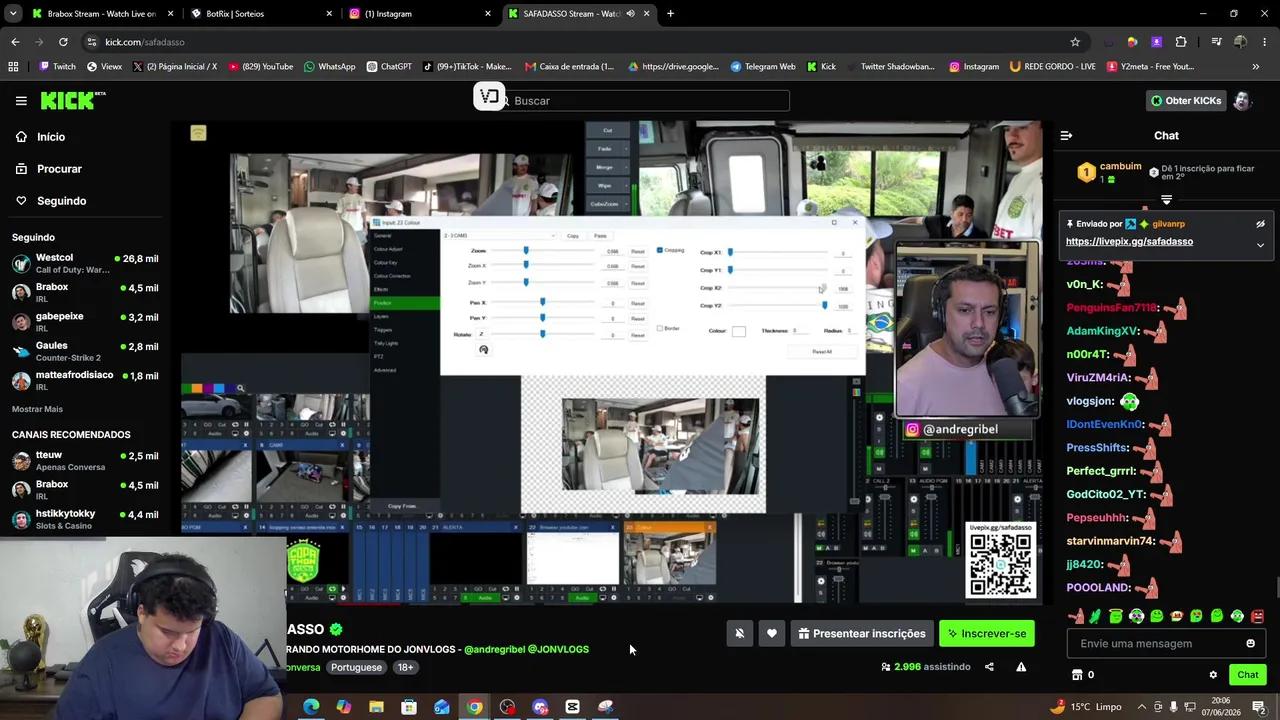The height and width of the screenshot is (720, 1280).
Task: Switch to Instagram browser tab
Action: coord(420,14)
